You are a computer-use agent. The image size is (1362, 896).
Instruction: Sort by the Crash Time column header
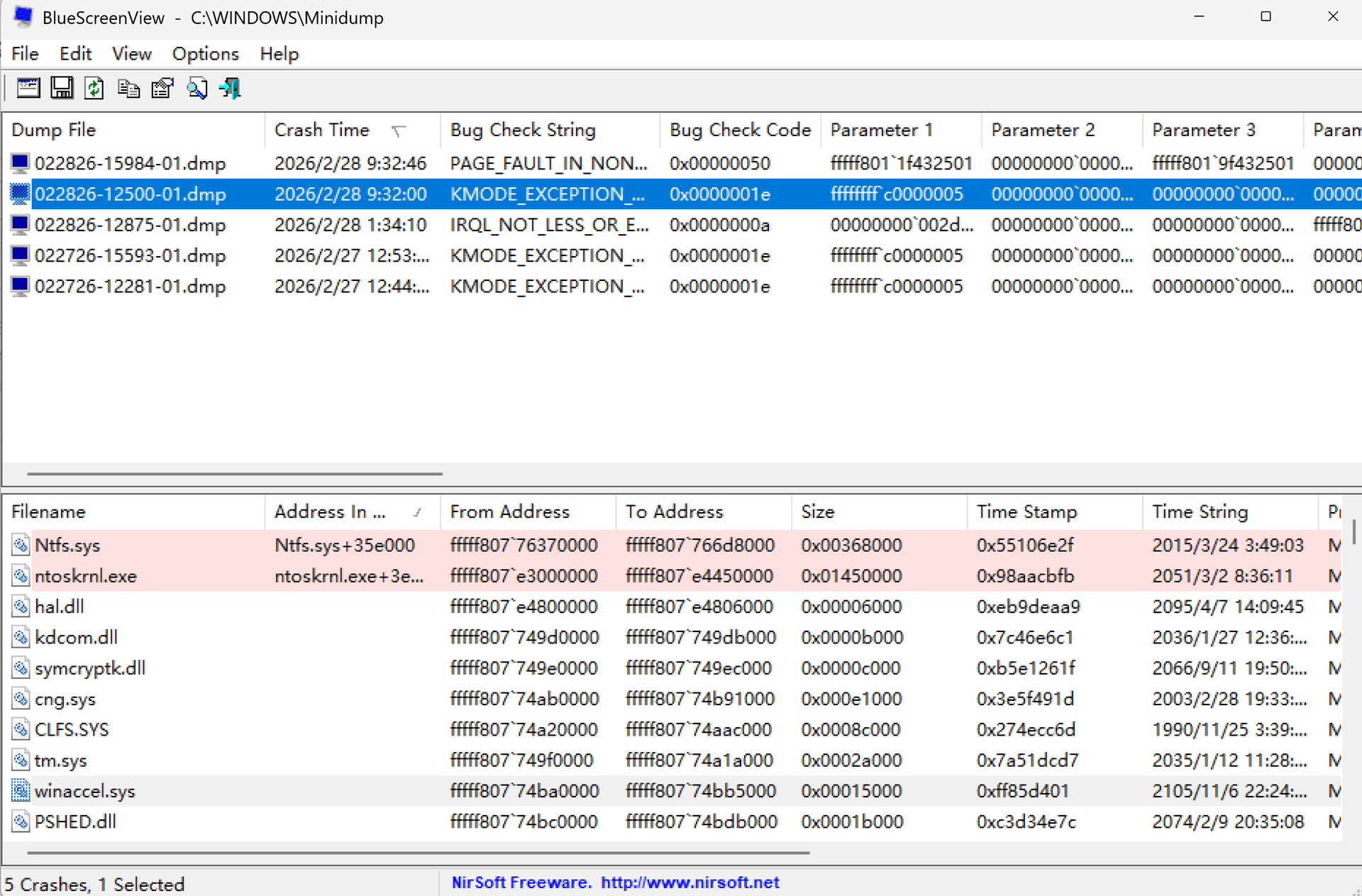coord(322,130)
